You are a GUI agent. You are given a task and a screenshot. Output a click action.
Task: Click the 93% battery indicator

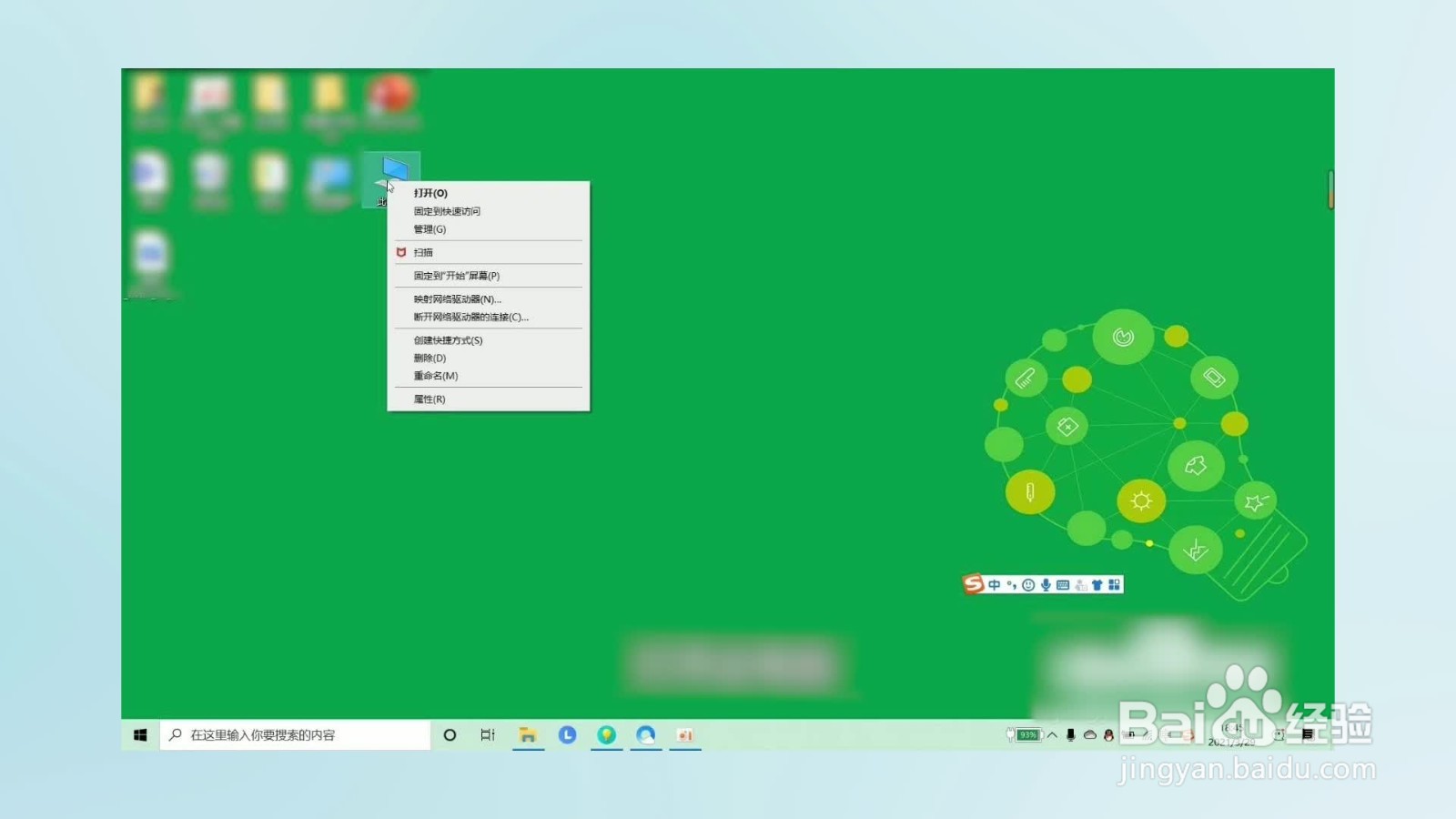pos(1025,735)
